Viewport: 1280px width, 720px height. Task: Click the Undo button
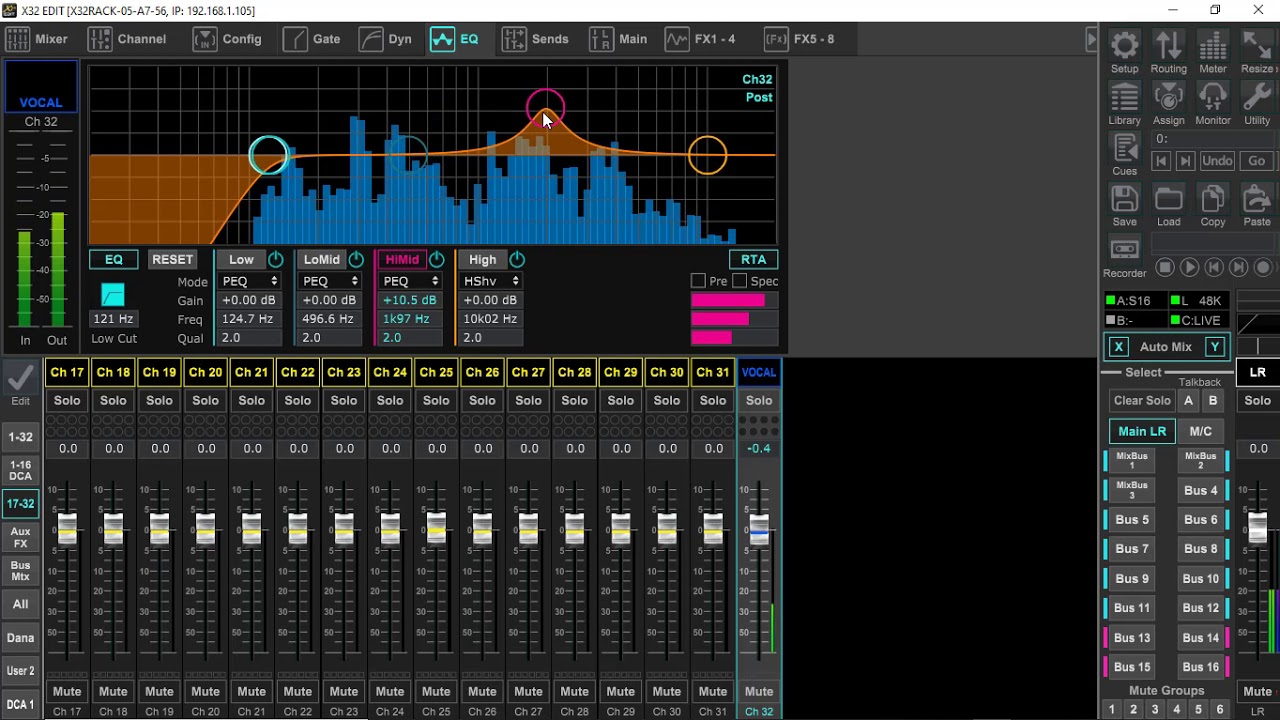pos(1217,161)
